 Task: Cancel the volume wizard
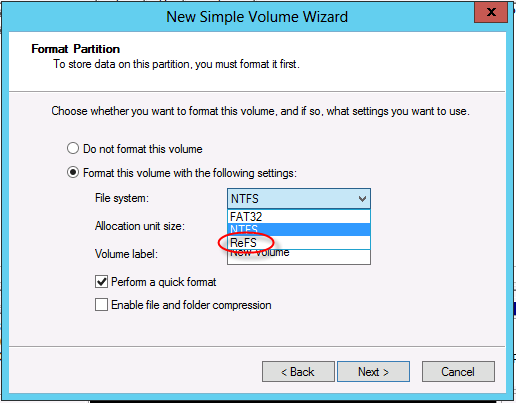point(458,371)
